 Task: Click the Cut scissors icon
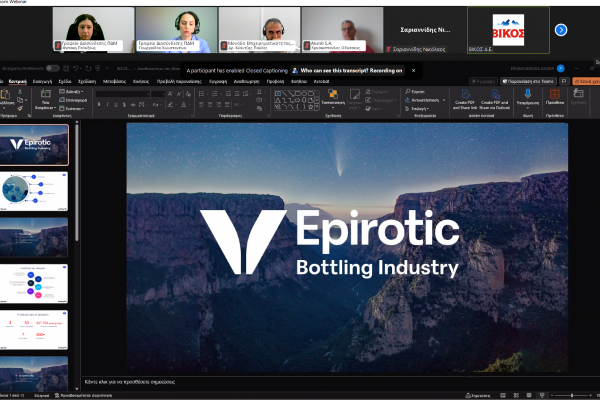click(20, 92)
